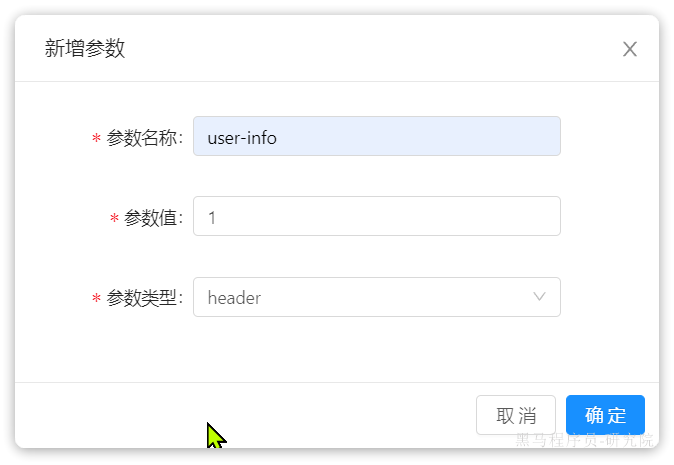Click the red asterisk beside 参数名称

96,138
